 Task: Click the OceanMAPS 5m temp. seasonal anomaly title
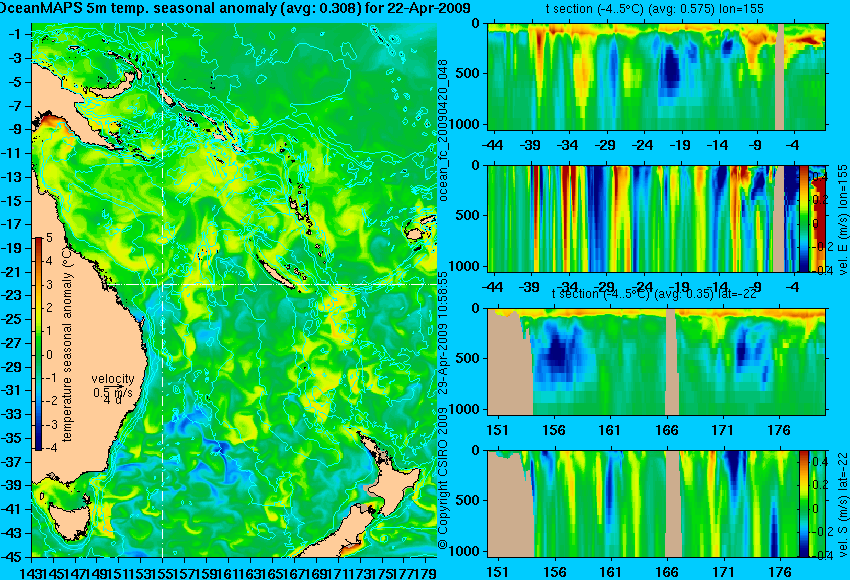coord(235,9)
